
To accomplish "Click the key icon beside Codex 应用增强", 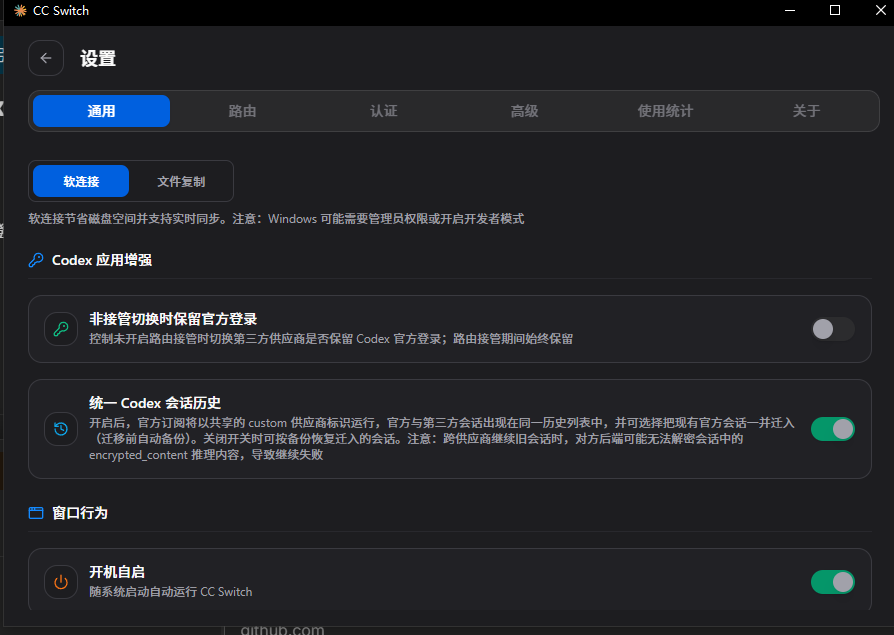I will 36,260.
